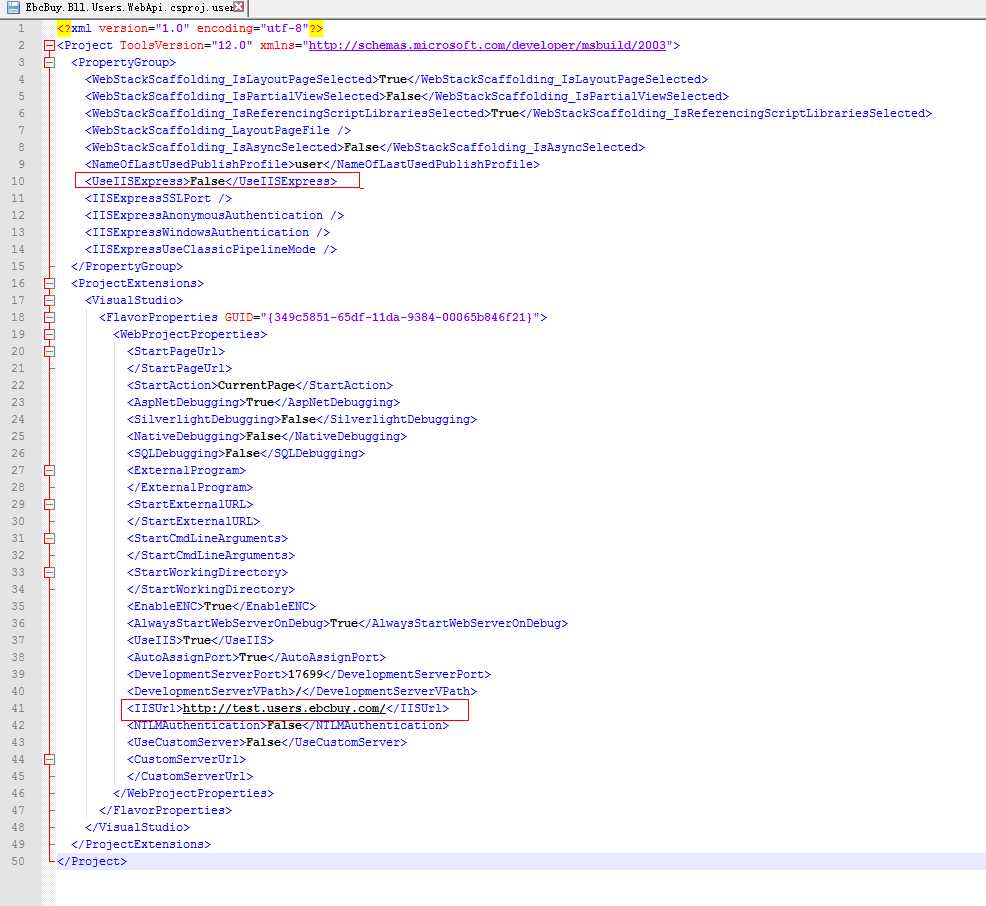Click the DevelopmentServerVPath opening tag
Image resolution: width=986 pixels, height=906 pixels.
point(211,691)
